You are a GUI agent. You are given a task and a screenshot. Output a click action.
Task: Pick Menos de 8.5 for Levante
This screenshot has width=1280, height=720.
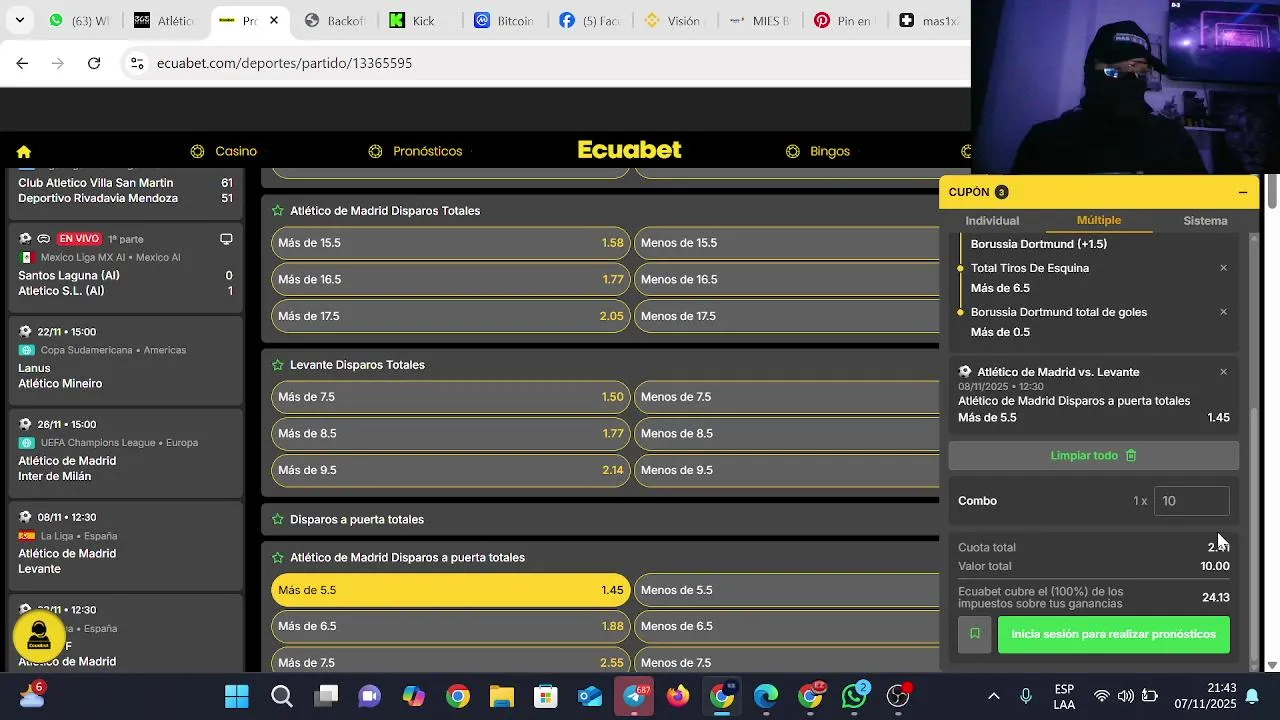pyautogui.click(x=788, y=433)
